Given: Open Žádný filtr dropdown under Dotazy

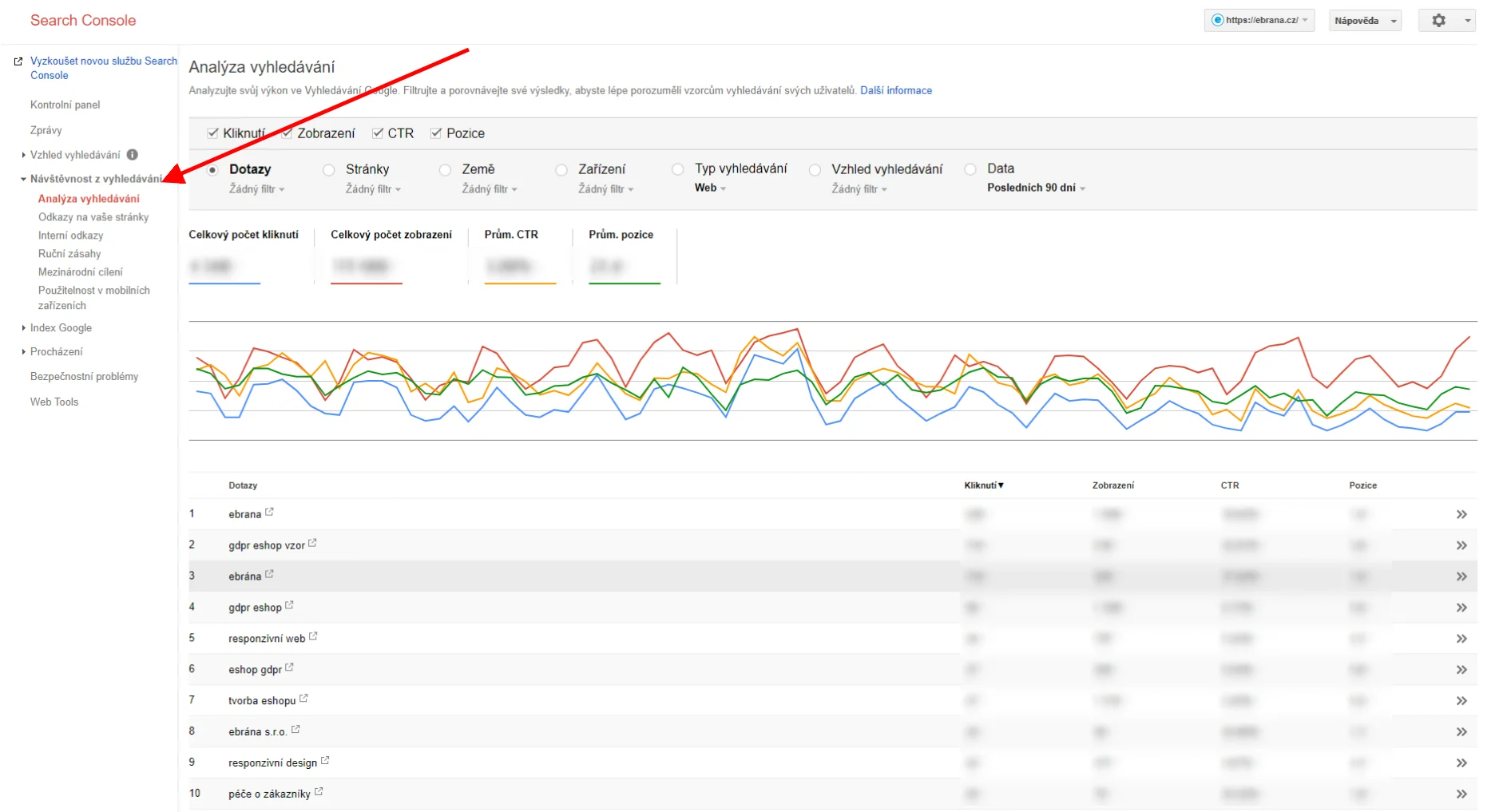Looking at the screenshot, I should click(257, 189).
